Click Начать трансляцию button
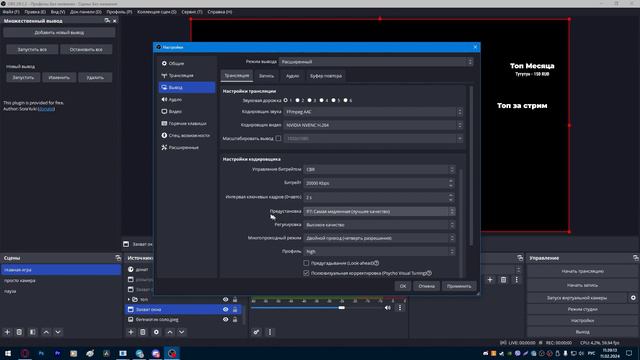640x360 pixels. (x=582, y=271)
